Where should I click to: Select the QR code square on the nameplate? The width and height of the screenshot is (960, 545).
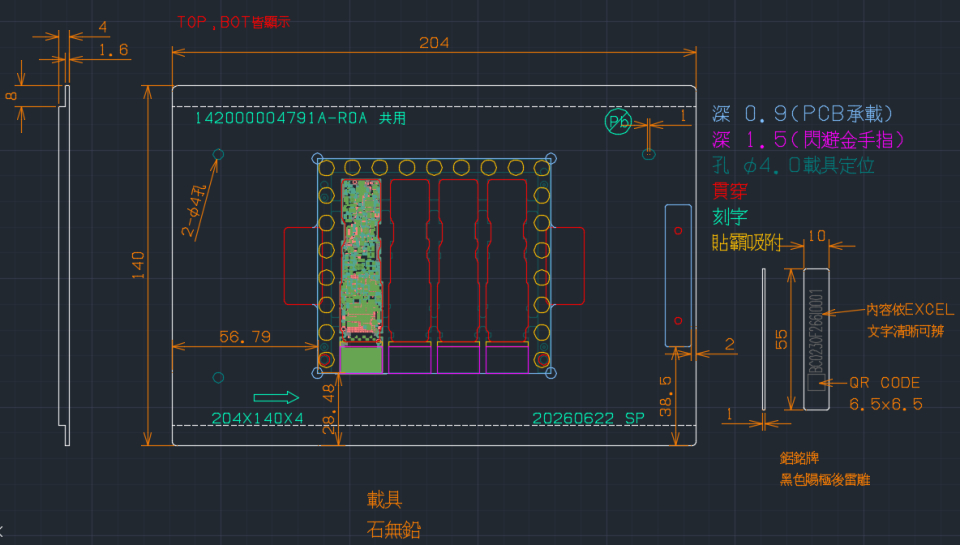[816, 383]
